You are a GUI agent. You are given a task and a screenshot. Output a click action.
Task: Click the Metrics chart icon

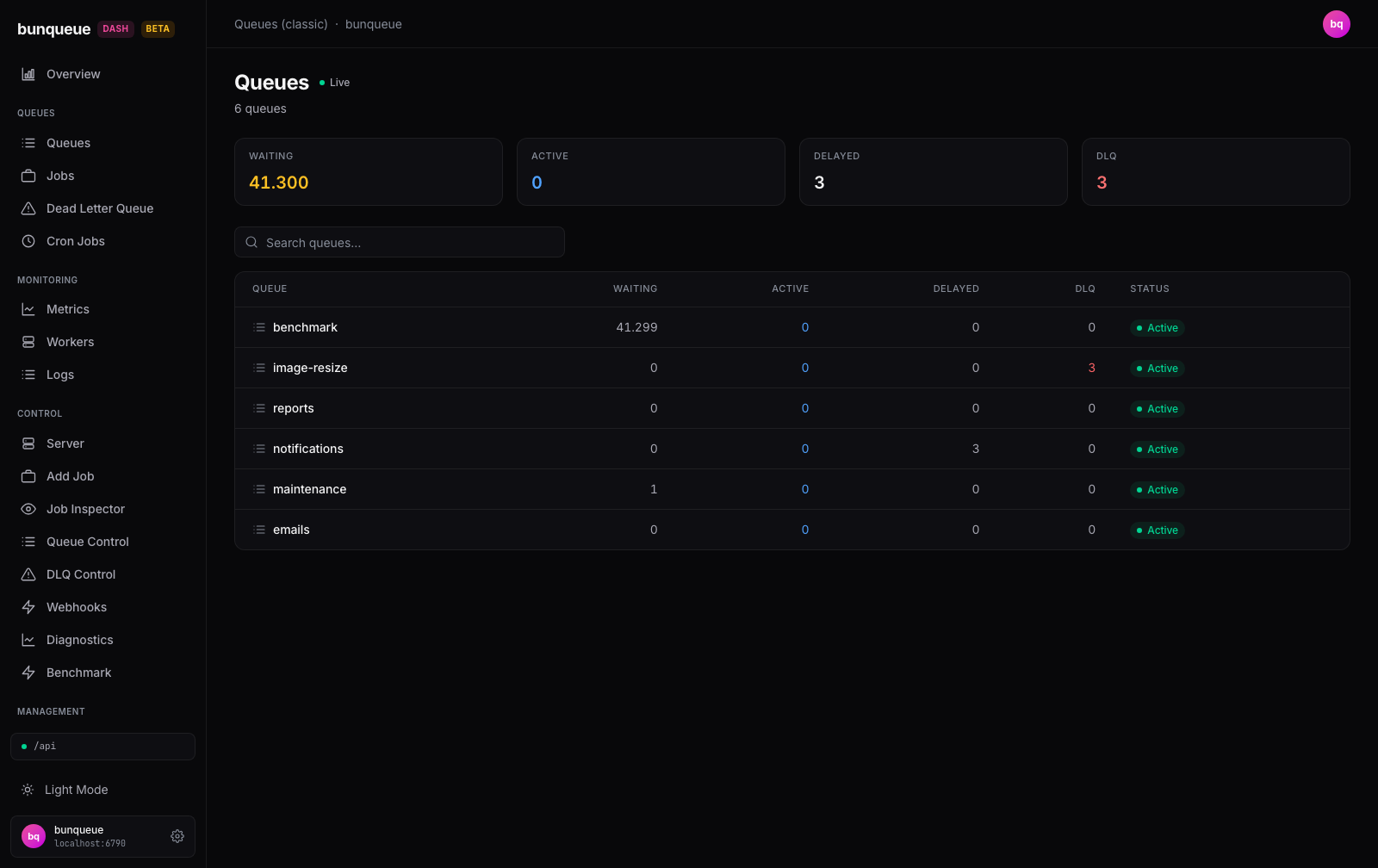pos(28,309)
